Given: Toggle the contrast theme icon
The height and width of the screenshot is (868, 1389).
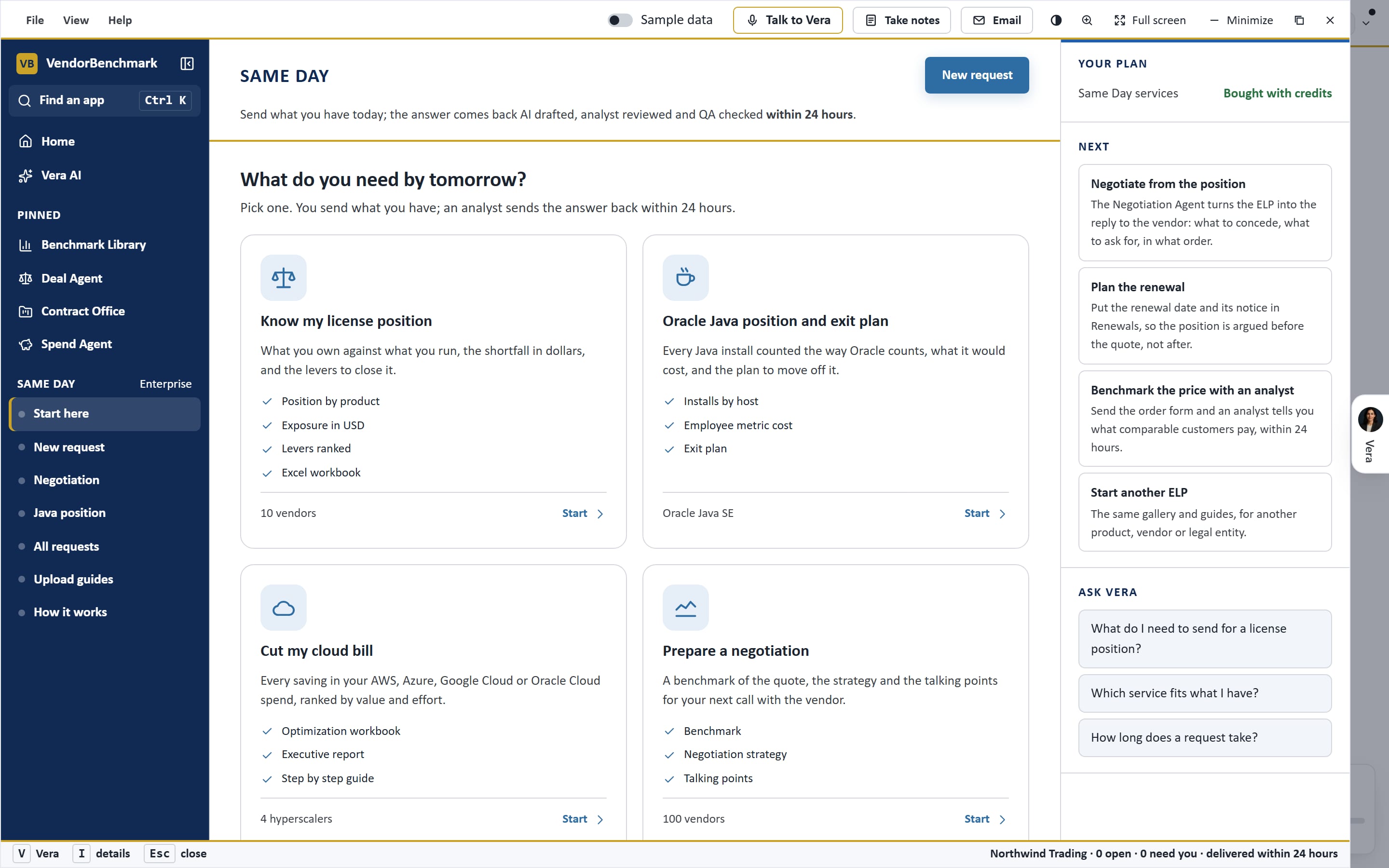Looking at the screenshot, I should click(1056, 20).
